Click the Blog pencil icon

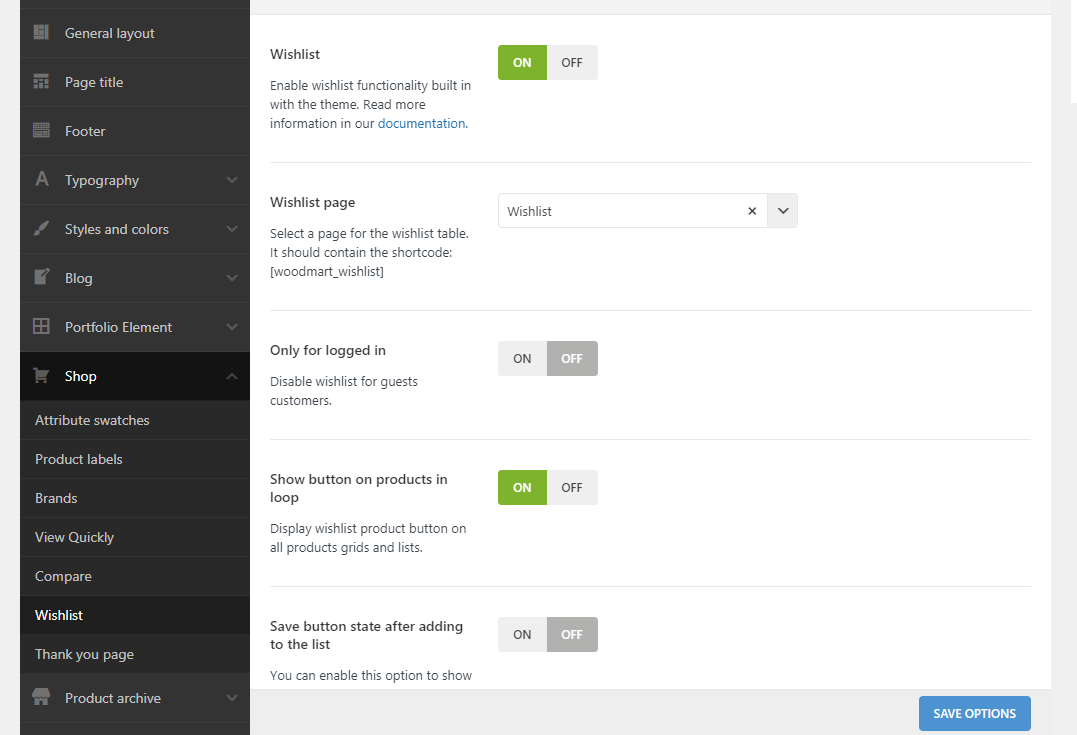[x=41, y=277]
